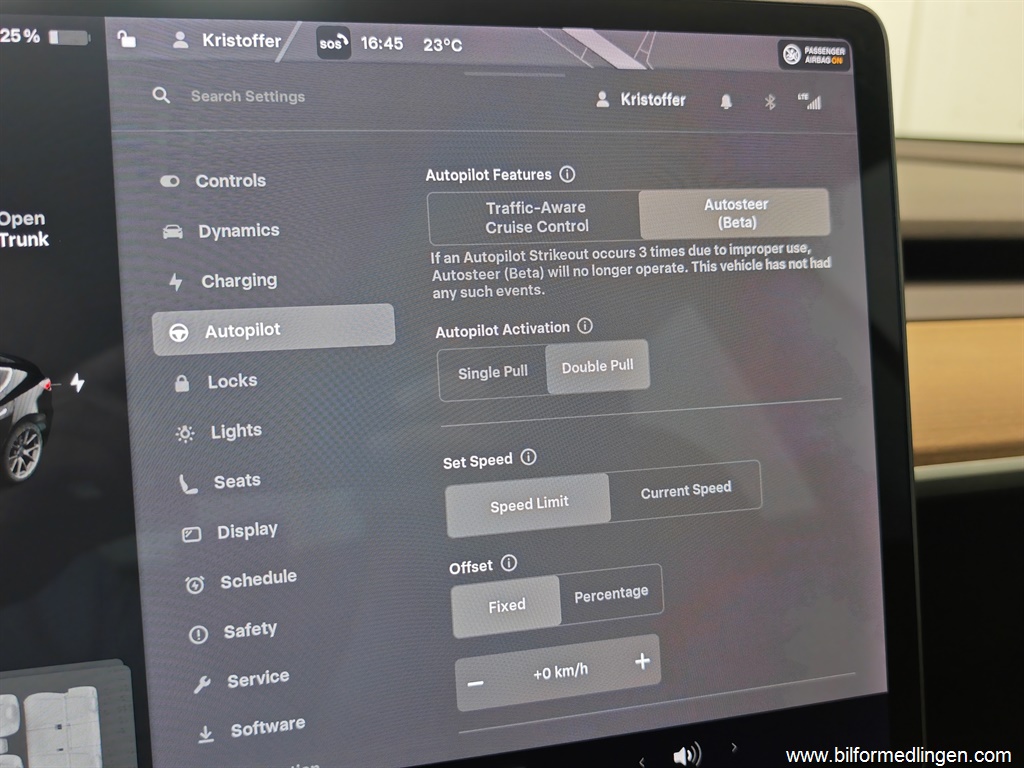
Task: Open Kristoffer profile in settings header
Action: click(641, 99)
